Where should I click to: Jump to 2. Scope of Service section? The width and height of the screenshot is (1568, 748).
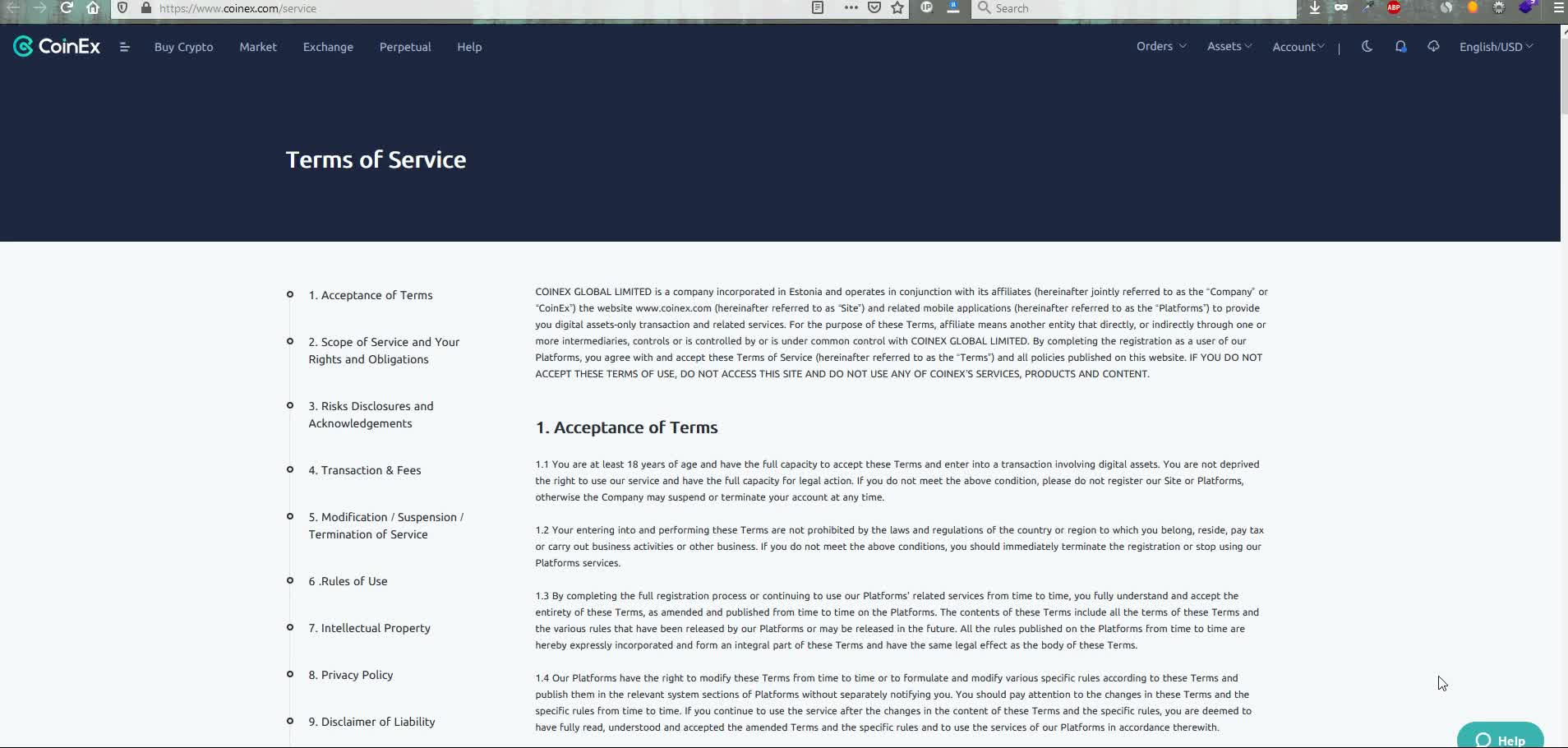point(384,350)
